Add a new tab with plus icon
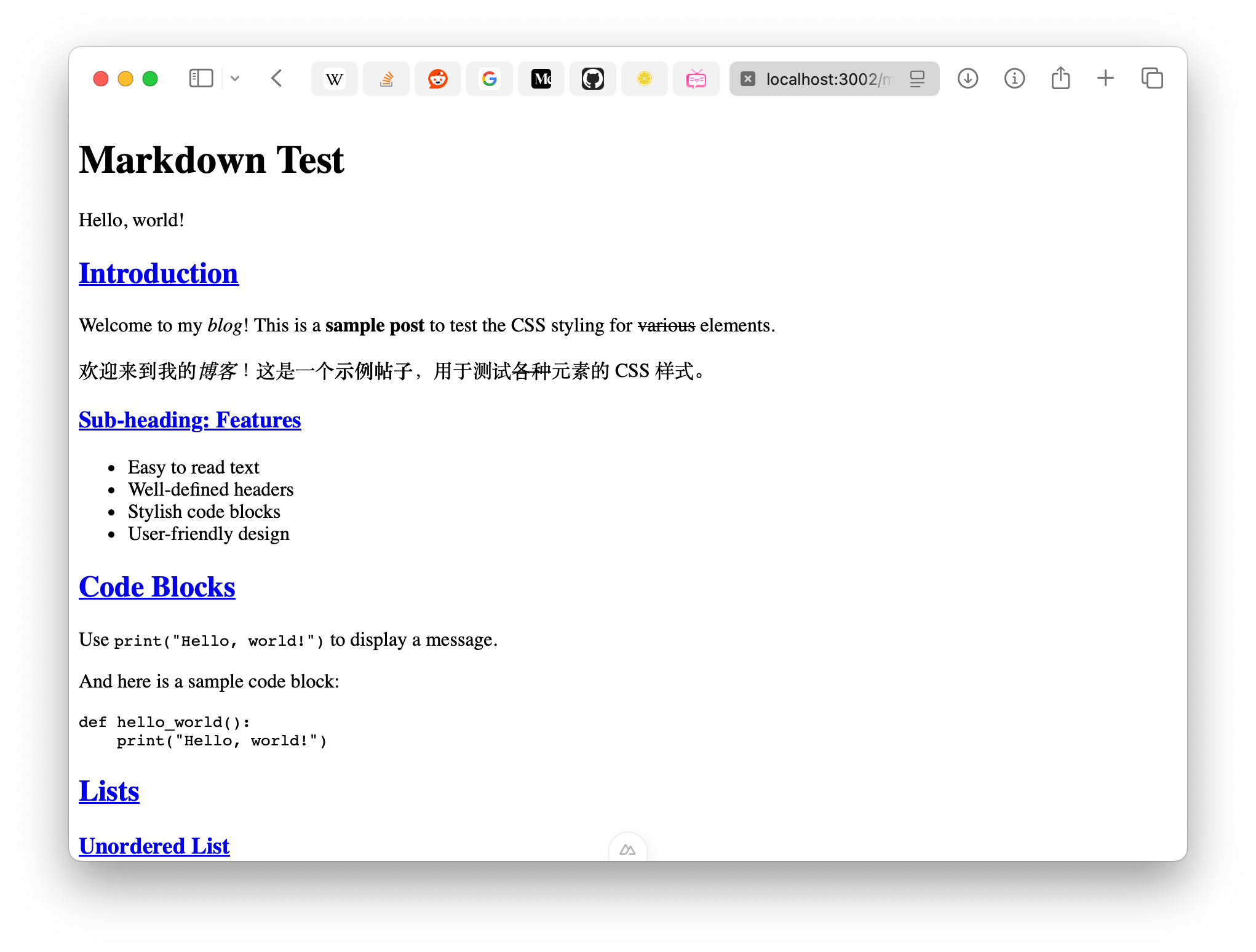 pyautogui.click(x=1106, y=78)
